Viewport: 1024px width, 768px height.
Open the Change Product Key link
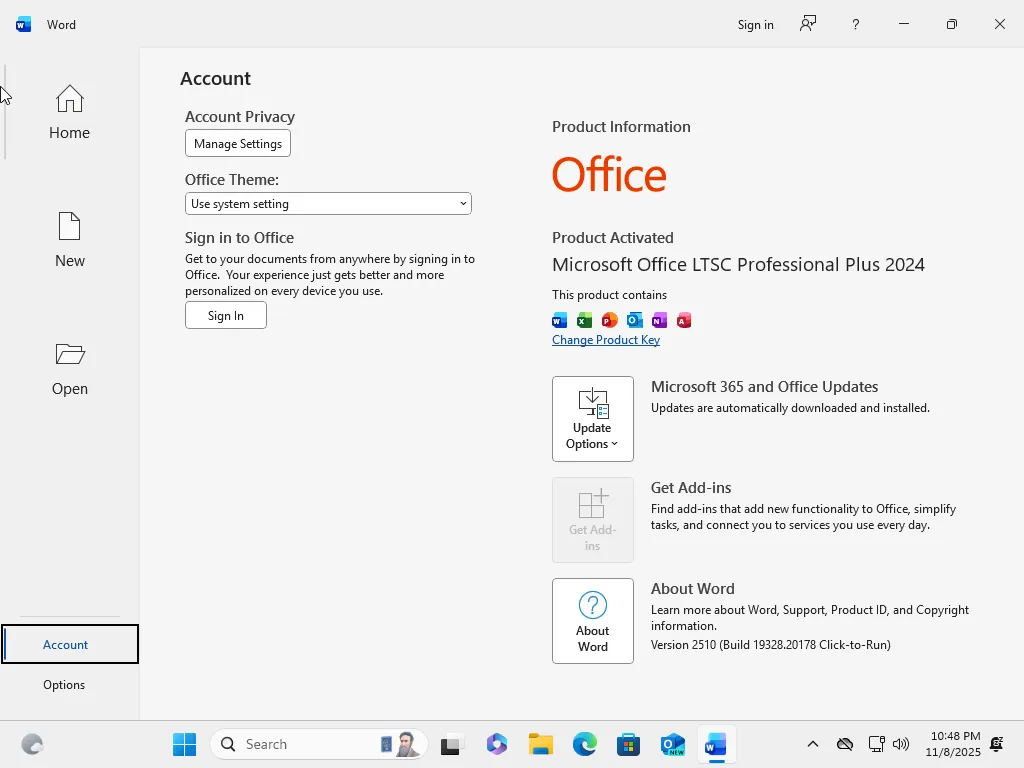(x=605, y=340)
